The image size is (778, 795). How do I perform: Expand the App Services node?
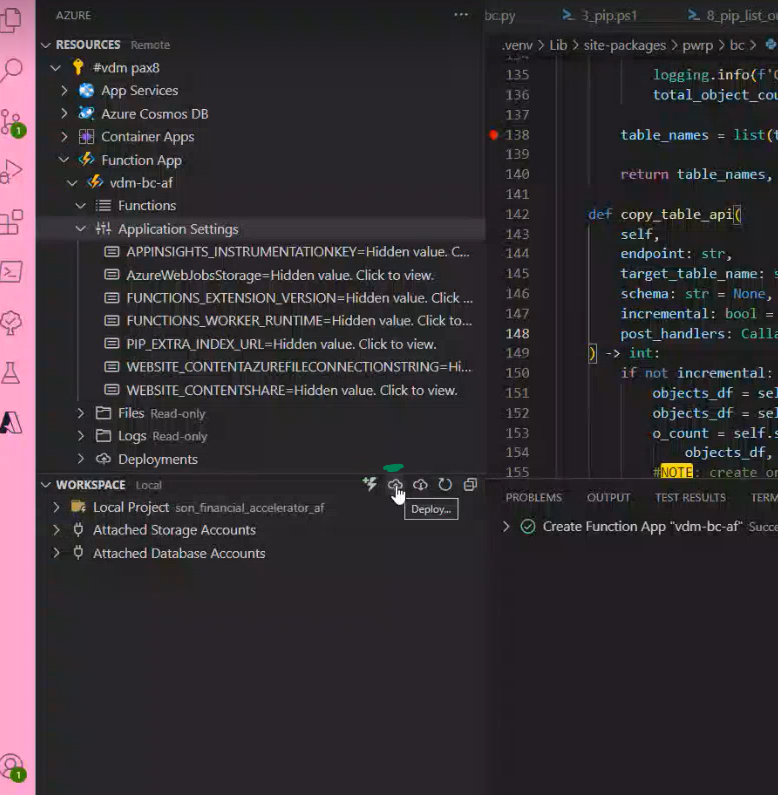pyautogui.click(x=64, y=91)
